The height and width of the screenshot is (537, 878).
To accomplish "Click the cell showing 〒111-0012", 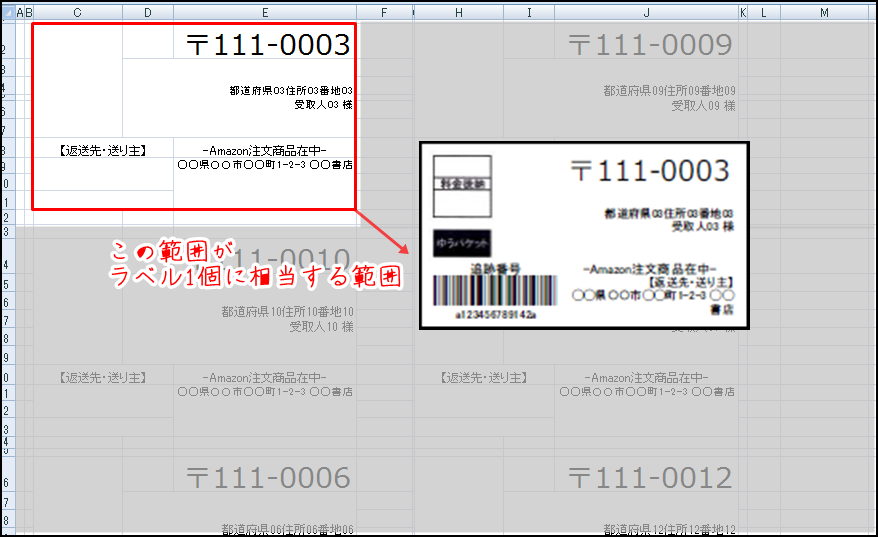I will coord(650,478).
